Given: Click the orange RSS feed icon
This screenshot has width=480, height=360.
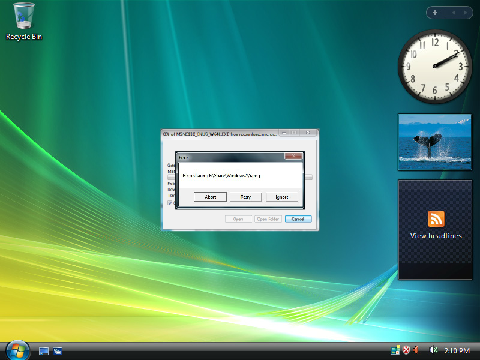Looking at the screenshot, I should (x=436, y=219).
